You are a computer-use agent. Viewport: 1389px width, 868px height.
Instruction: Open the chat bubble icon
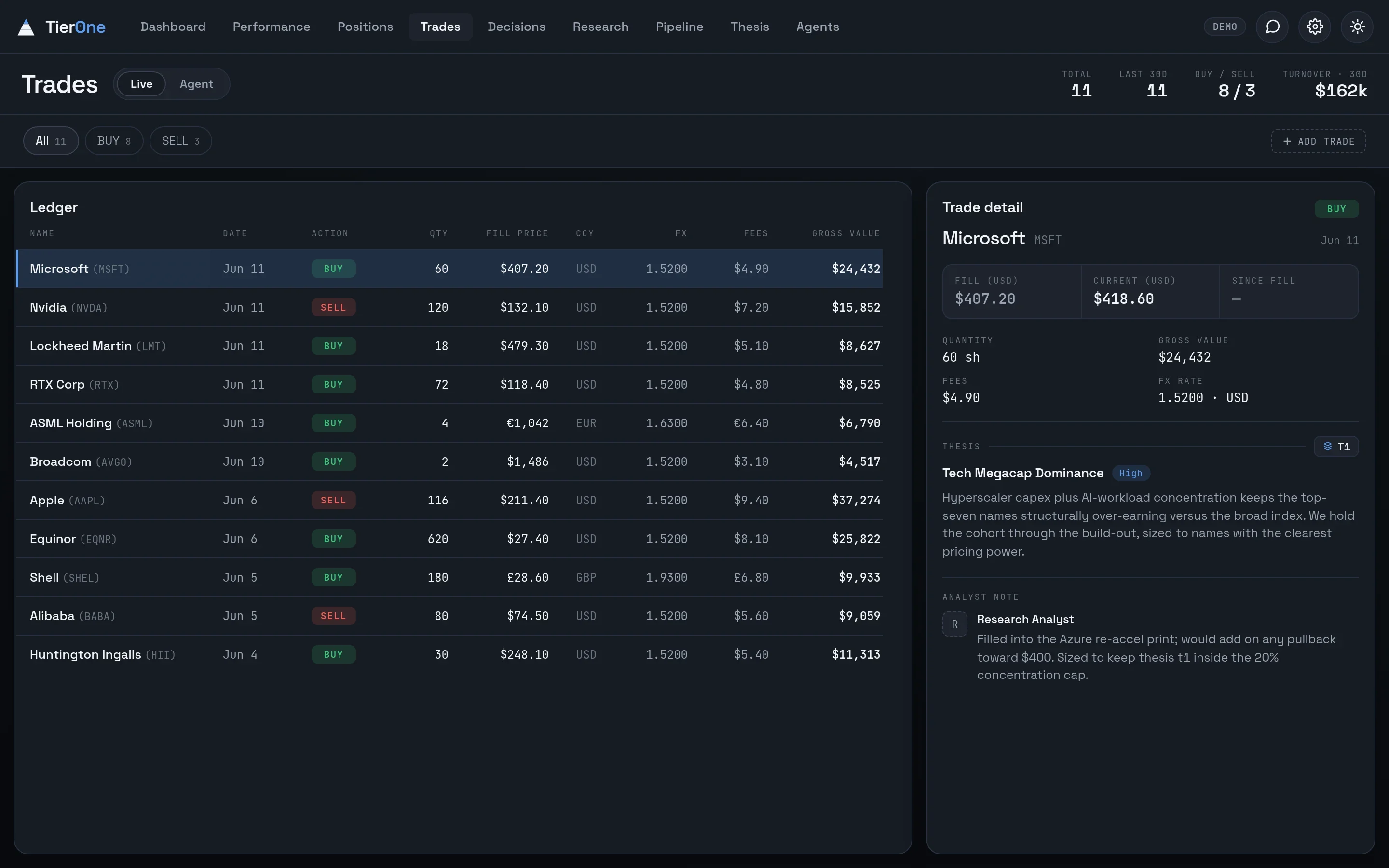click(x=1272, y=27)
